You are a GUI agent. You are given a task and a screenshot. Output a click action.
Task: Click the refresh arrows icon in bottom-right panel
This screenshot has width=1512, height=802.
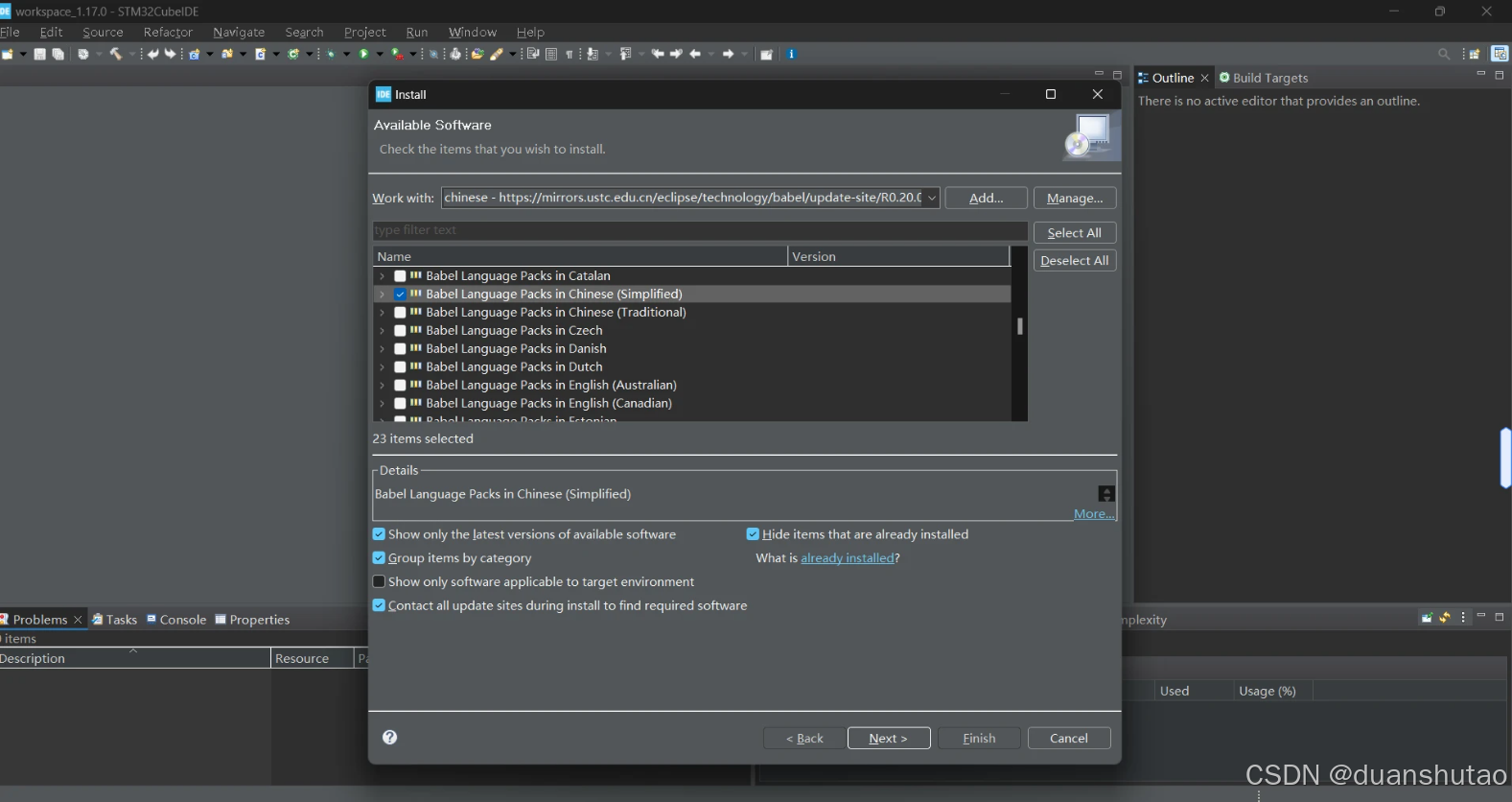coord(1445,617)
